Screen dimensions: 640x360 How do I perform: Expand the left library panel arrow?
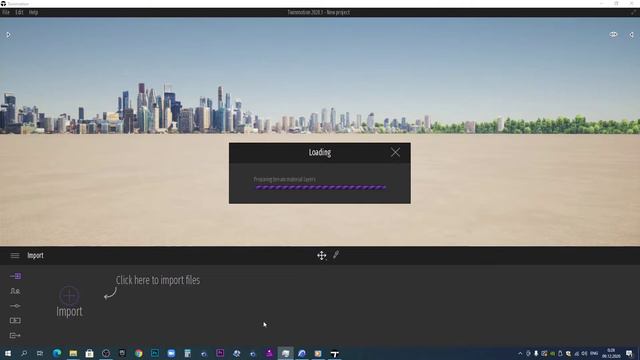tap(8, 35)
